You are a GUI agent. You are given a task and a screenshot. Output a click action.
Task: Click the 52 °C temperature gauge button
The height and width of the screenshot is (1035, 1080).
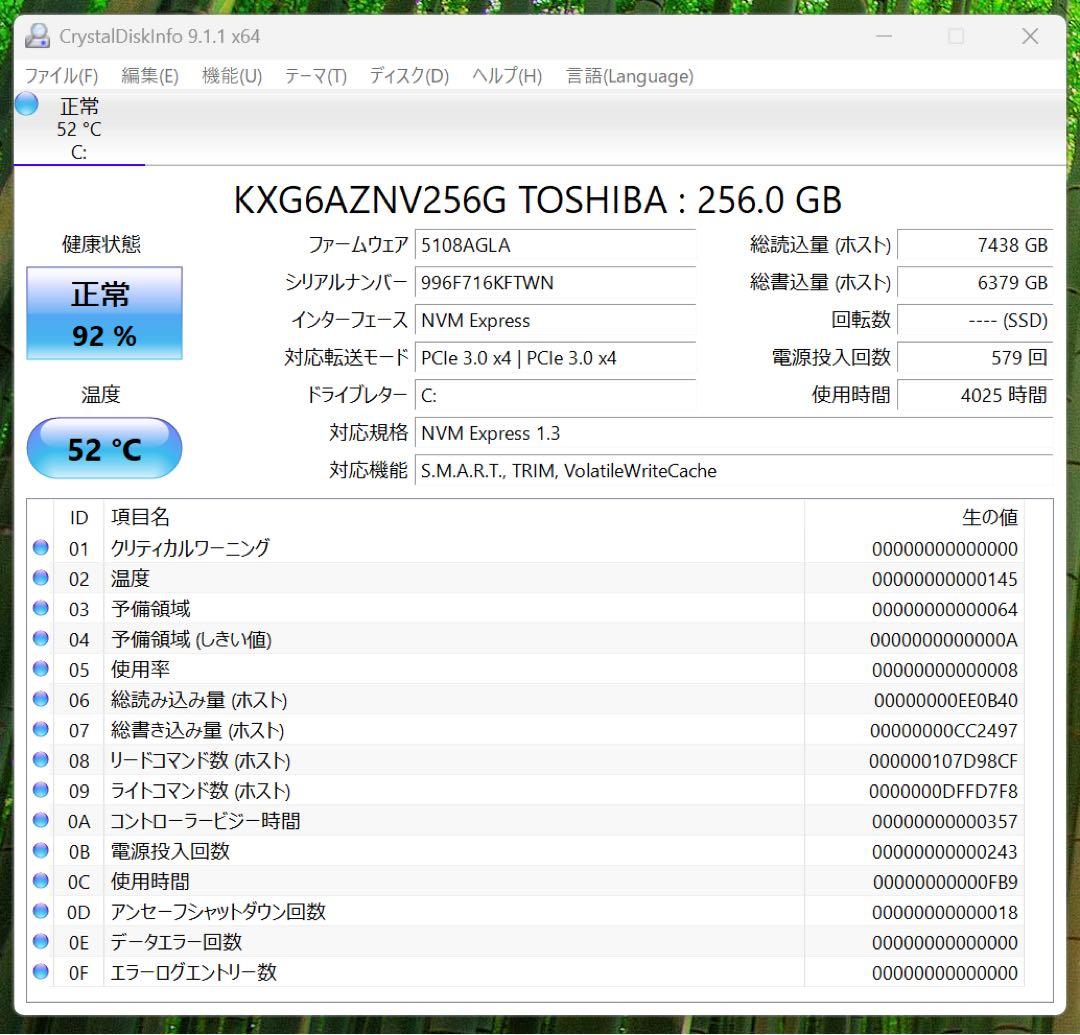pos(104,448)
